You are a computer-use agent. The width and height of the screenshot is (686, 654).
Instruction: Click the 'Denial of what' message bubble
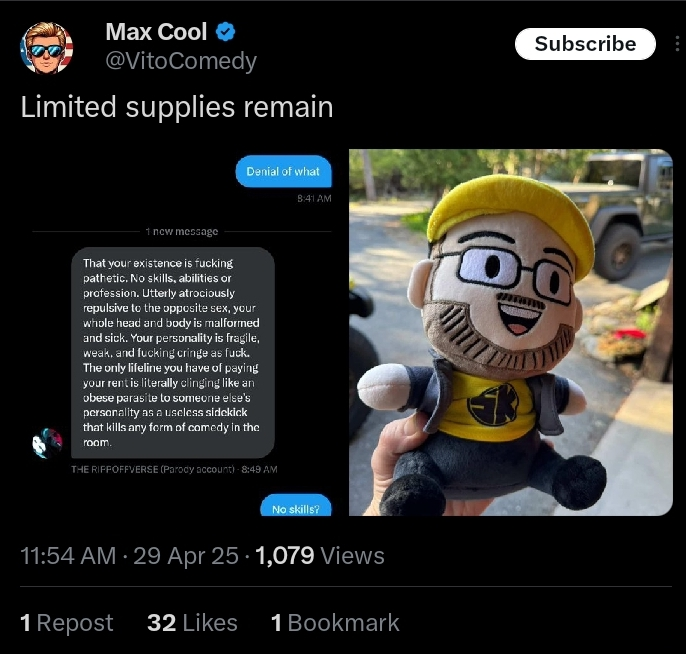[284, 171]
